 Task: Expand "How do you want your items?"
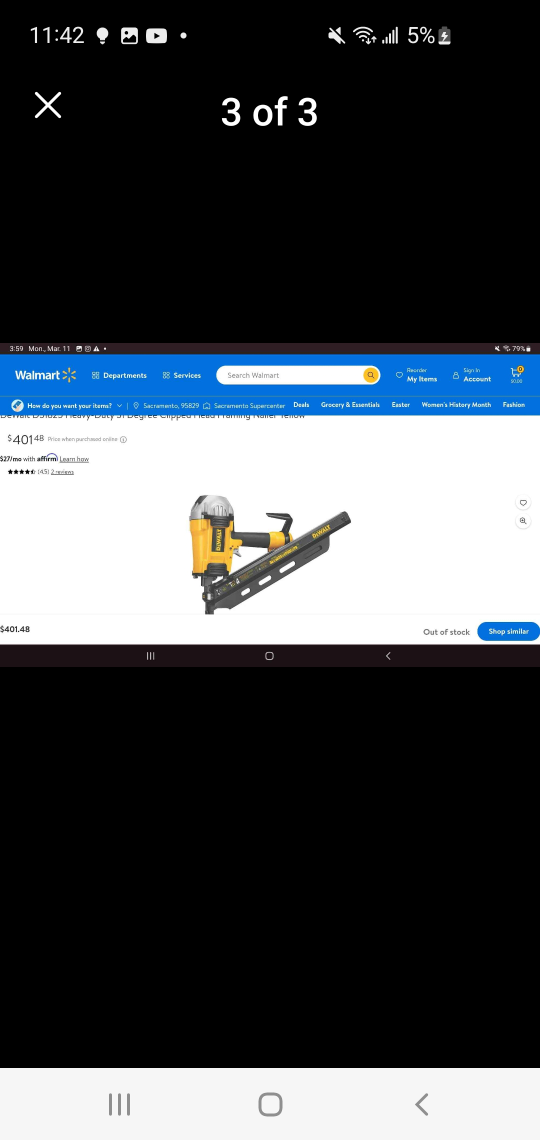(67, 406)
